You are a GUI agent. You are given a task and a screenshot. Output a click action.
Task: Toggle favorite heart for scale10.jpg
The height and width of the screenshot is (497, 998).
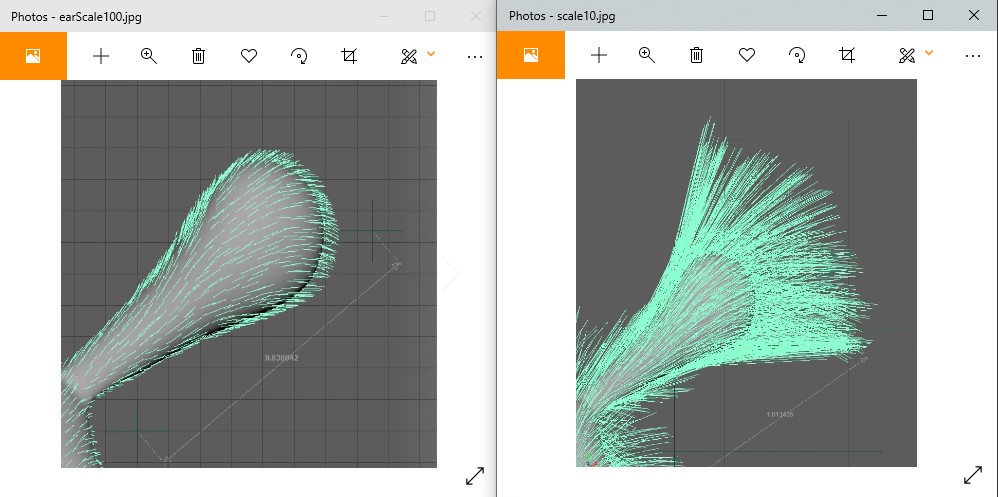[x=746, y=56]
